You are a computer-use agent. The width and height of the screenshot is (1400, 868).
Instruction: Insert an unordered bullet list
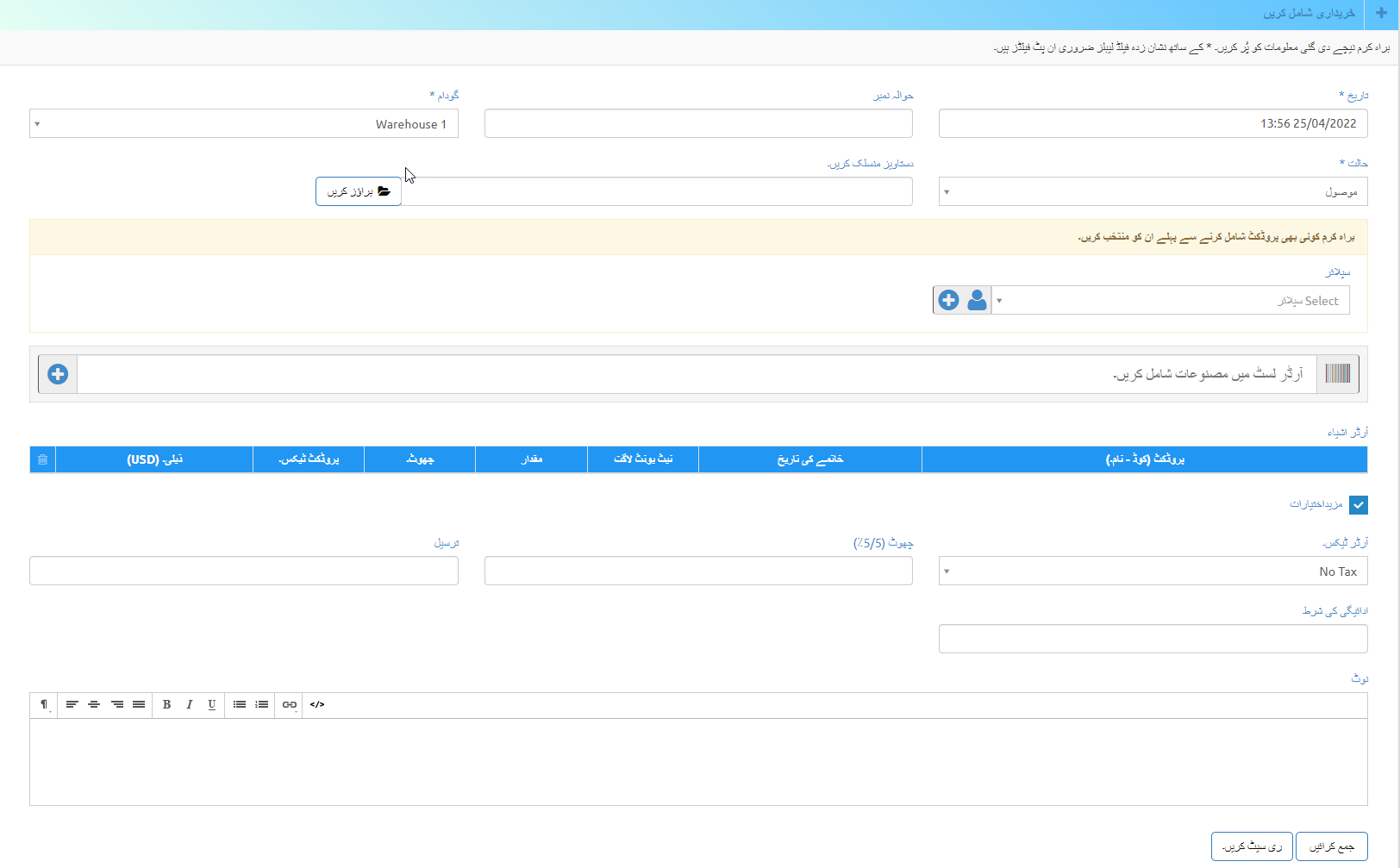click(240, 704)
